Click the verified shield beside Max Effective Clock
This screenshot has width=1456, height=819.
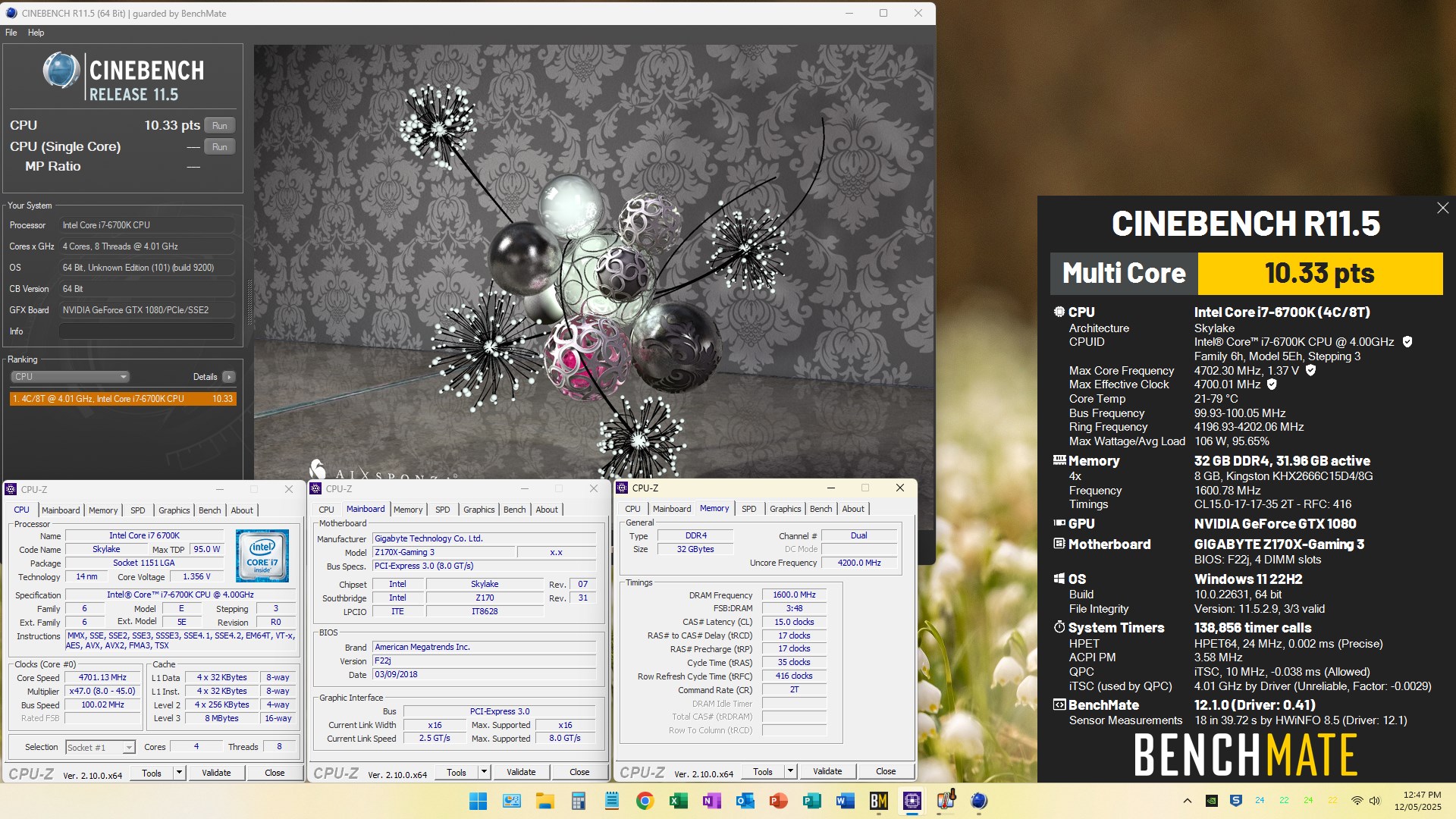1272,384
